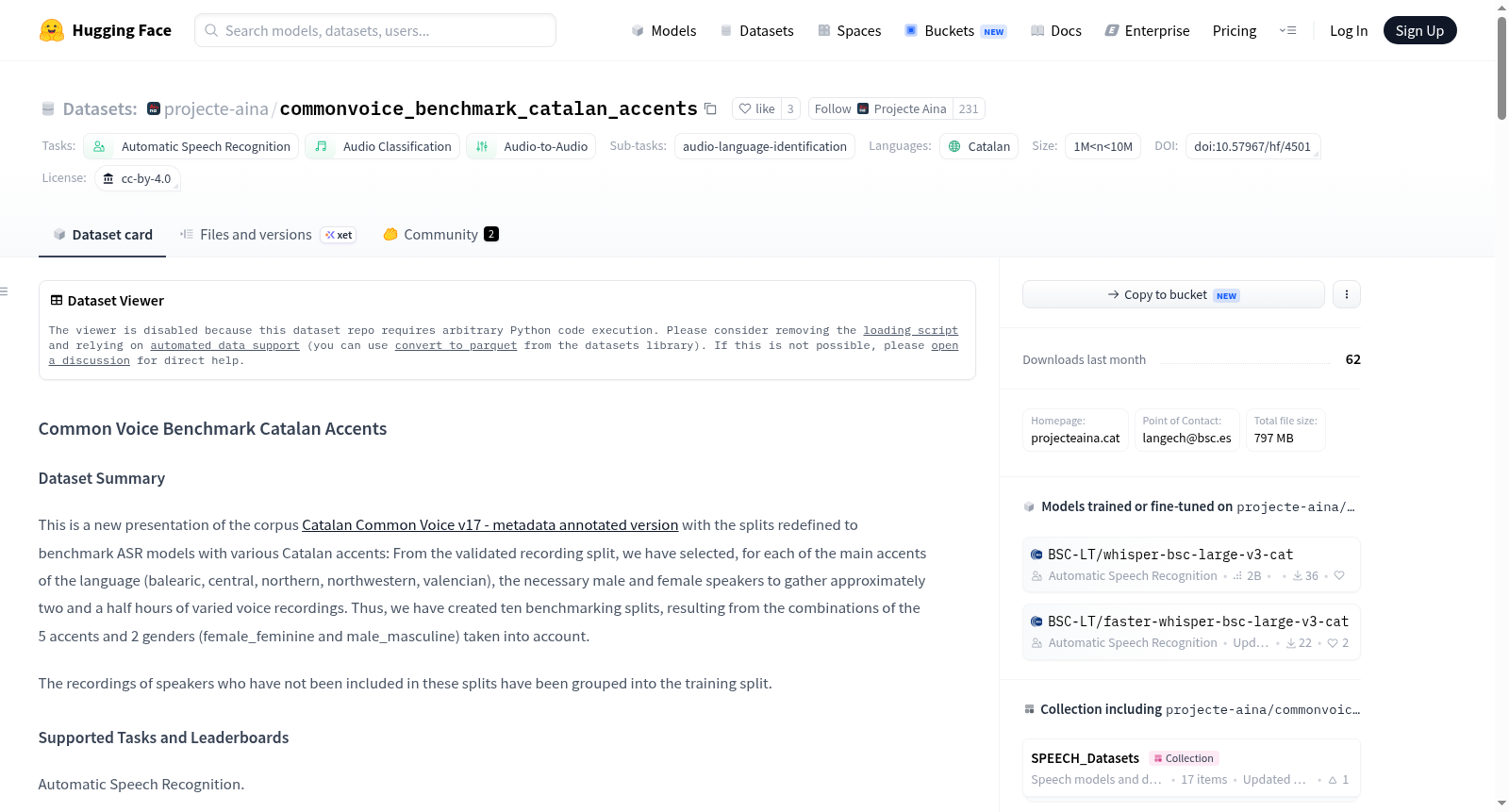Switch to the Dataset card tab
This screenshot has width=1509, height=812.
pyautogui.click(x=103, y=235)
